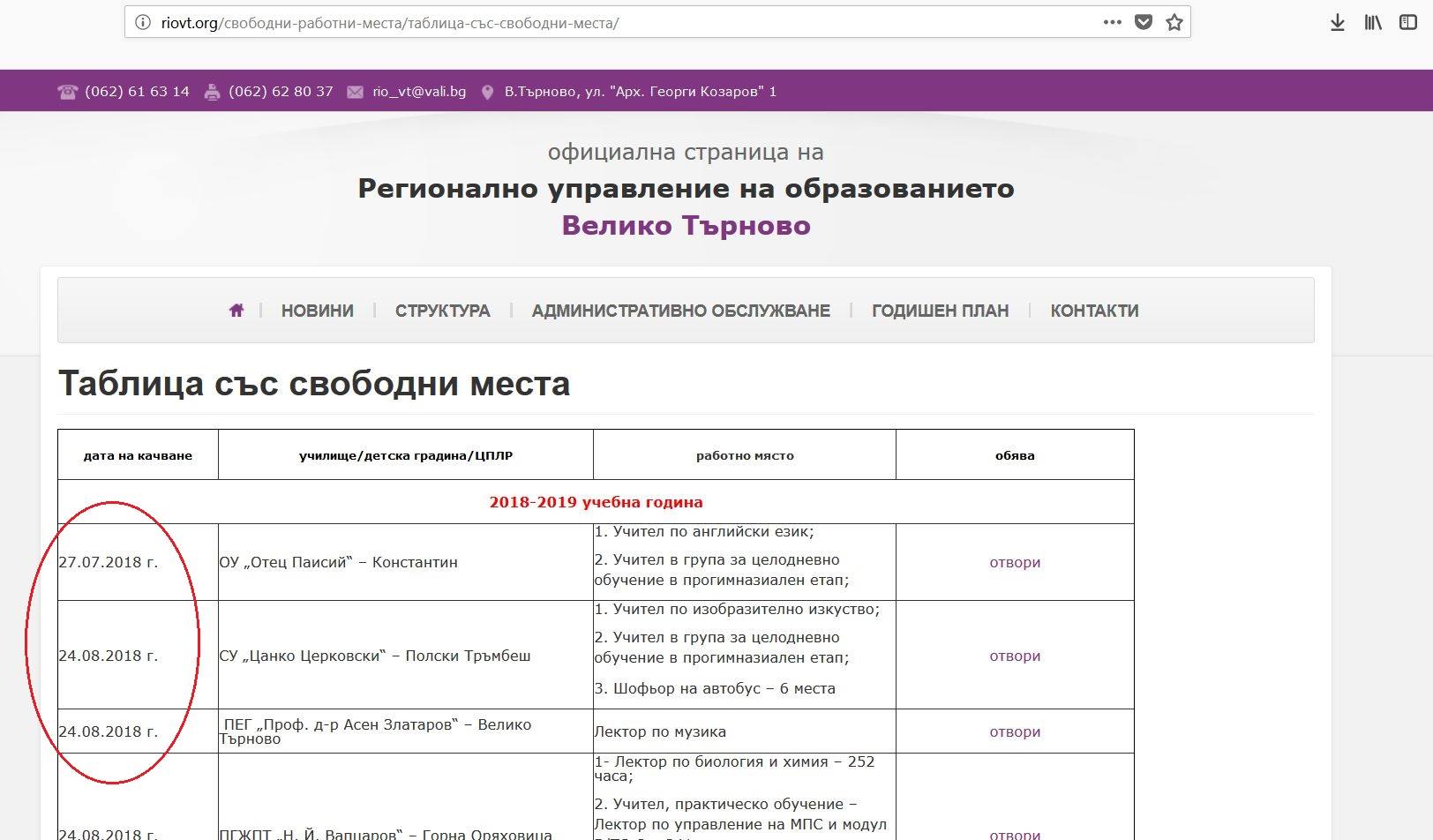
Task: Click the официална страница на subtitle
Action: [x=686, y=152]
